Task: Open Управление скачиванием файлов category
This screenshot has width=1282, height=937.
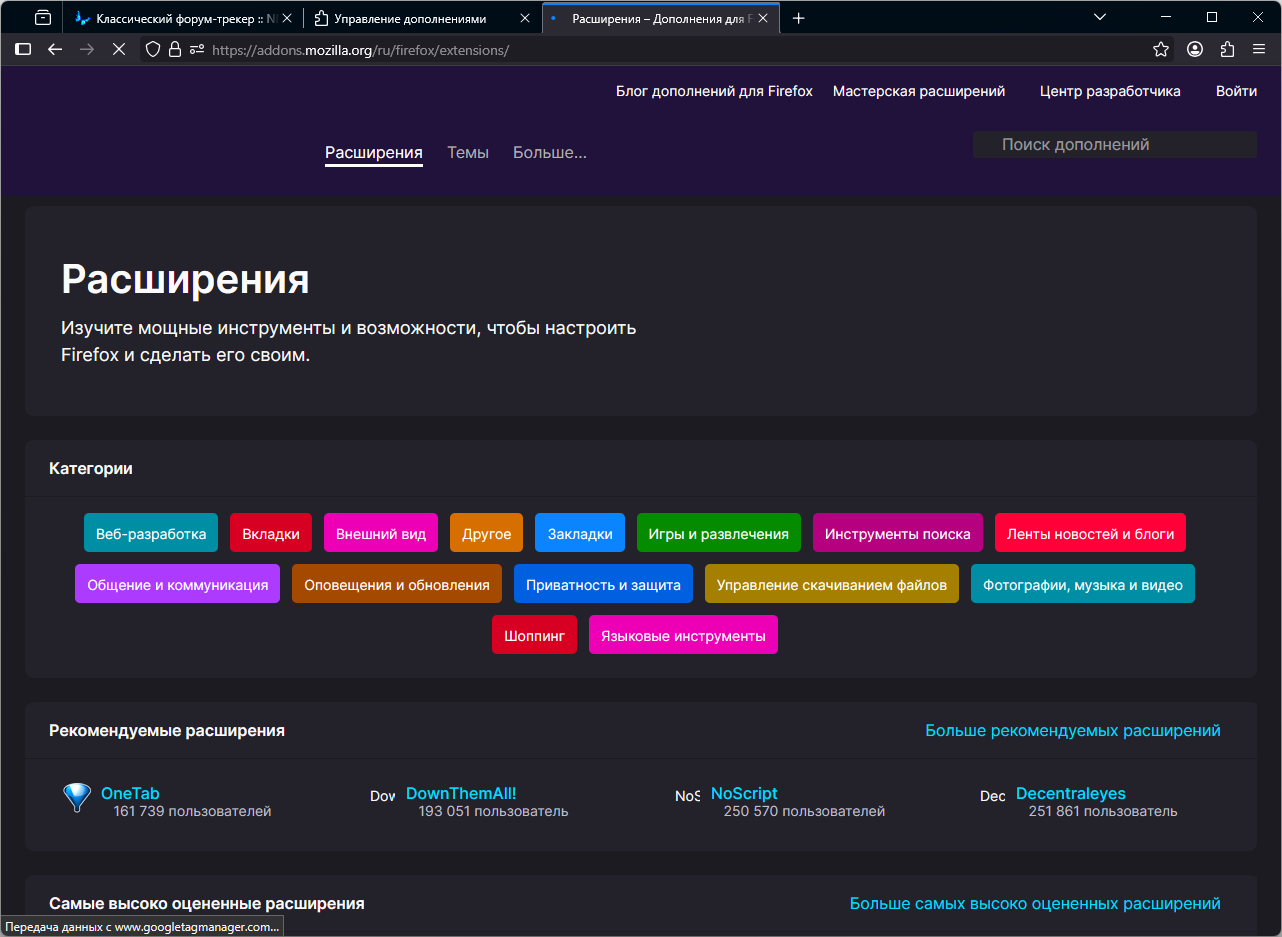Action: coord(832,584)
